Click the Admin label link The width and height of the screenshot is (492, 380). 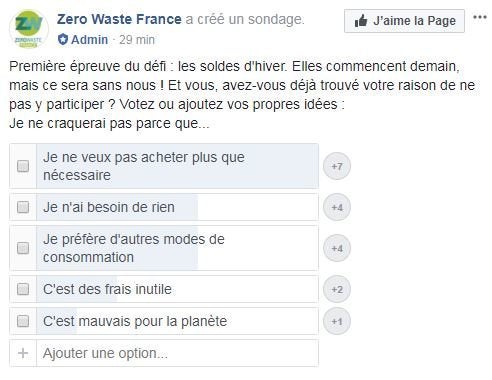pyautogui.click(x=90, y=40)
